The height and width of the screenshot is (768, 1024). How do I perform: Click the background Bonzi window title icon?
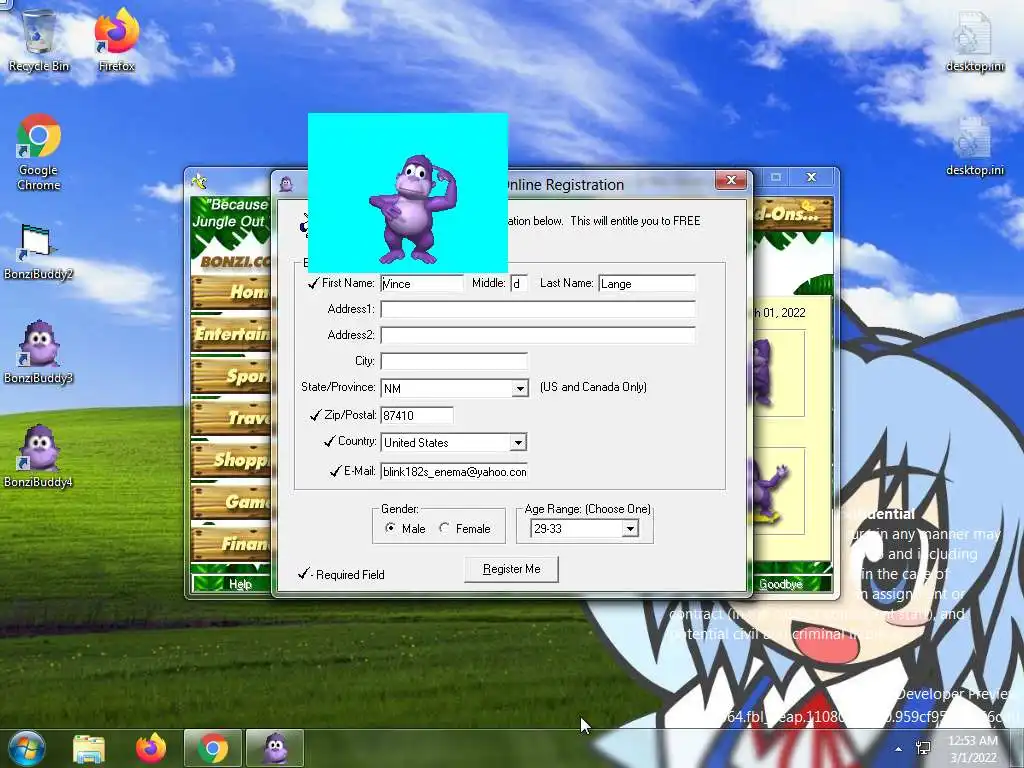click(x=199, y=181)
